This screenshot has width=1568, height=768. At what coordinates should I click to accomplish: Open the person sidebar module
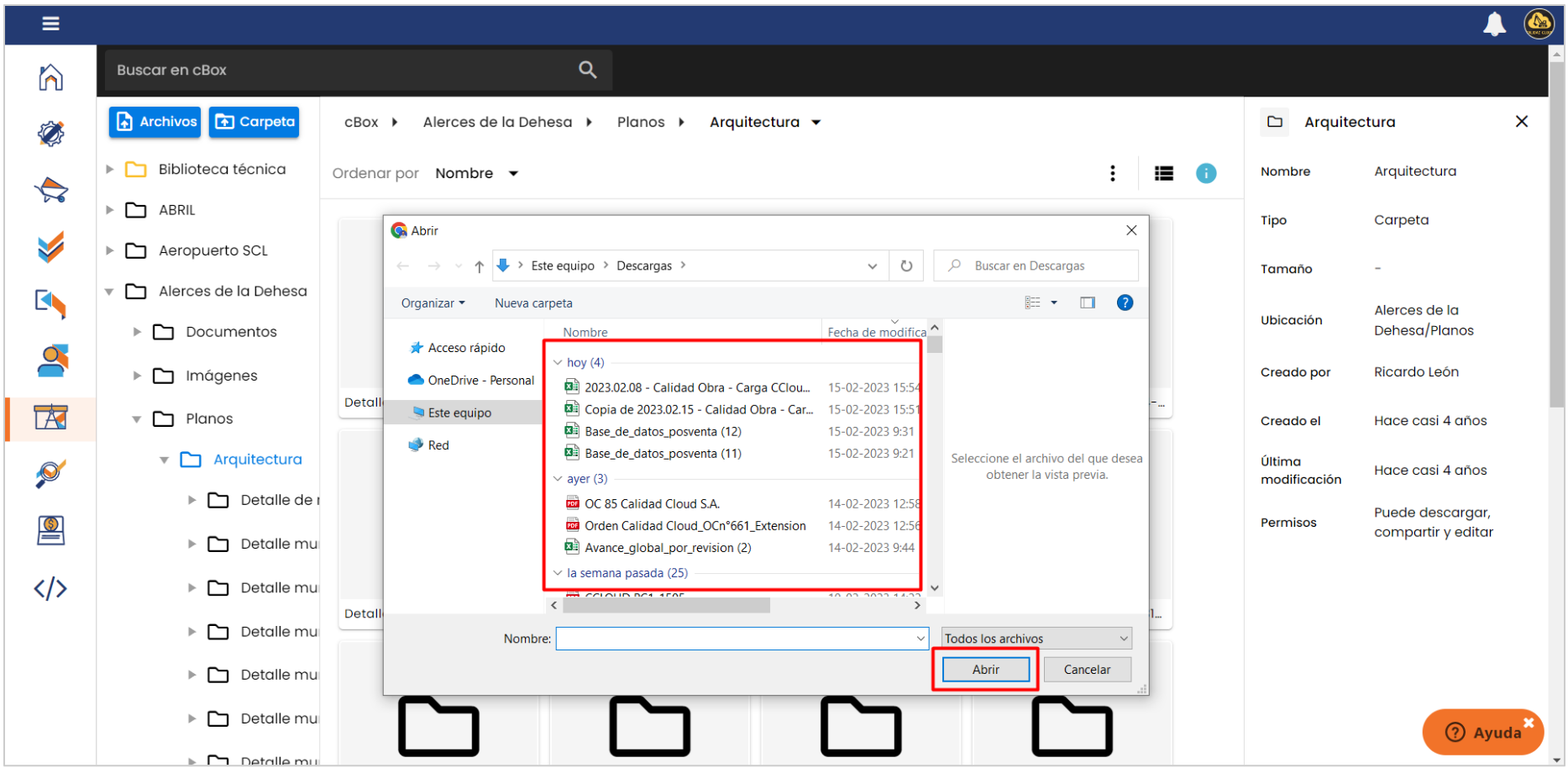(52, 360)
